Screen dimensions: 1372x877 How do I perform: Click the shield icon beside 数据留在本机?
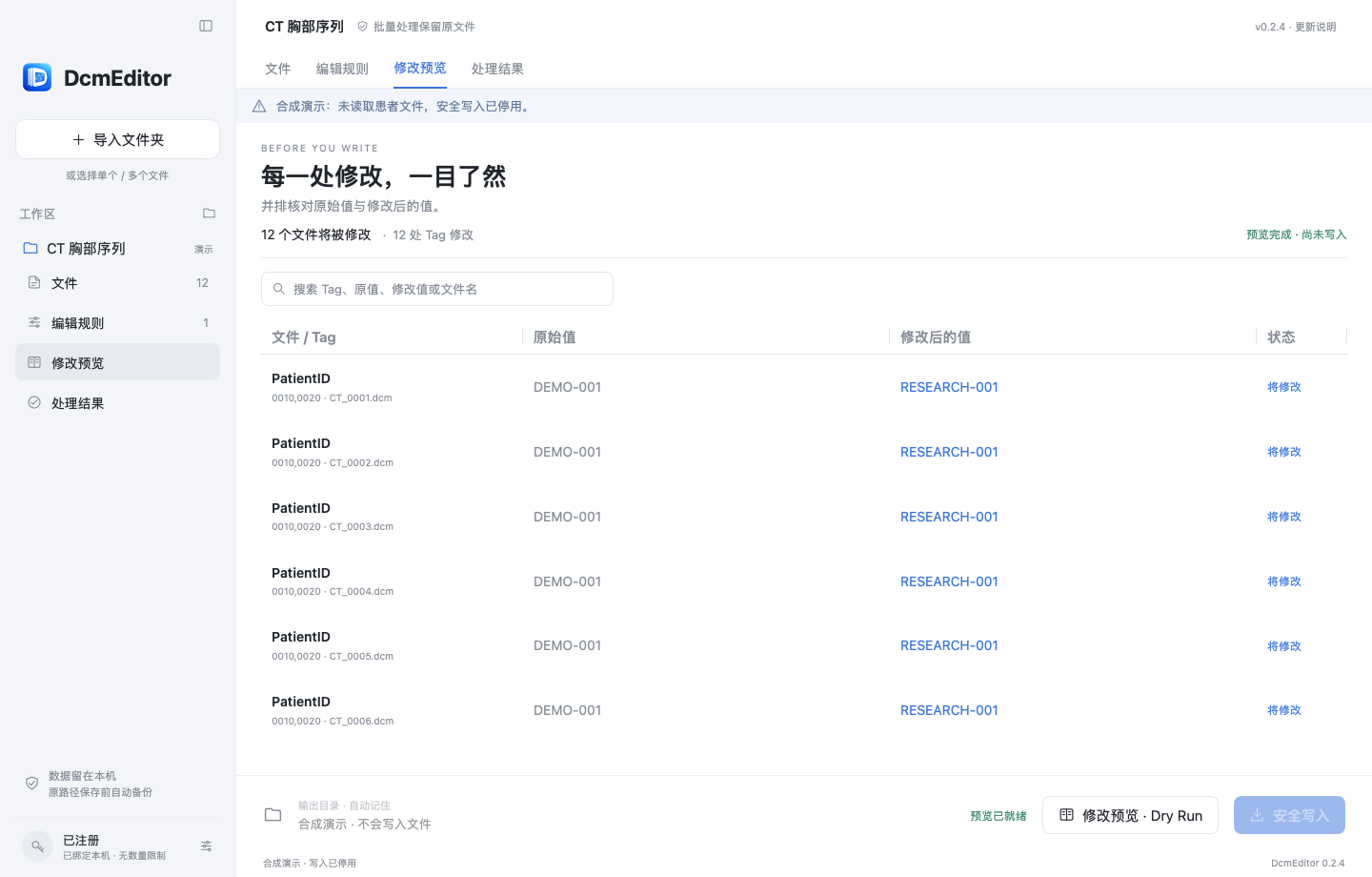click(x=31, y=784)
